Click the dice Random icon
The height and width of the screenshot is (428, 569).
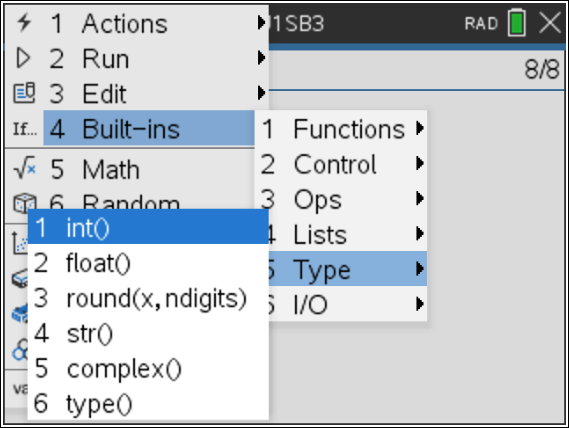coord(24,202)
